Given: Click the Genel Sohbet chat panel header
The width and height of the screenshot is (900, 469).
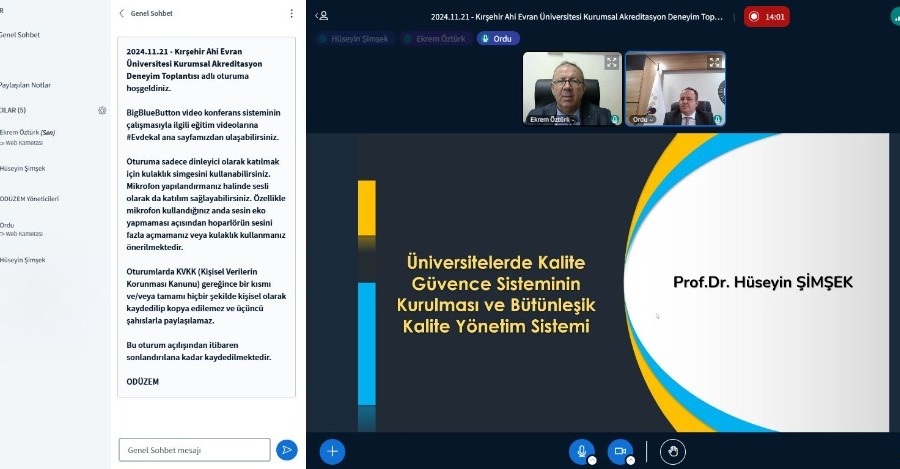Looking at the screenshot, I should [x=152, y=13].
